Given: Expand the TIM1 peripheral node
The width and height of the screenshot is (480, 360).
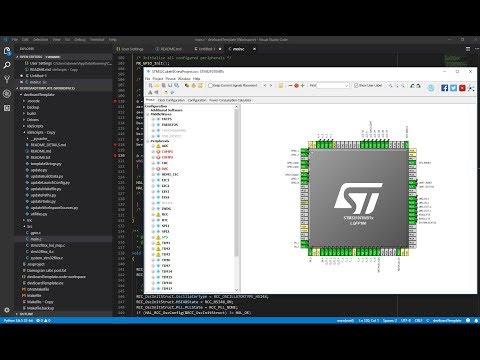Looking at the screenshot, I should [x=153, y=243].
